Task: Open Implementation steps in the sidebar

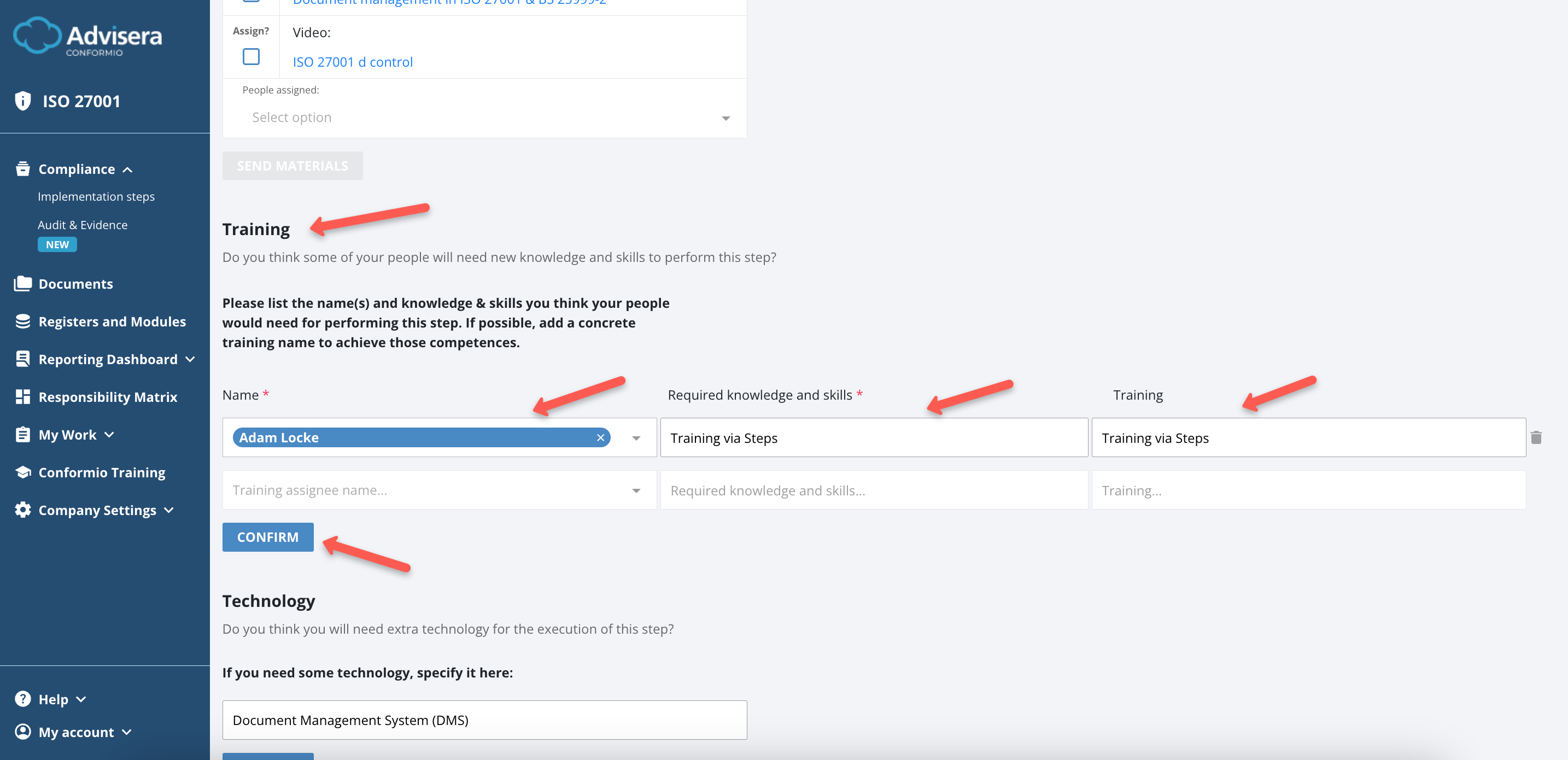Action: pyautogui.click(x=96, y=197)
